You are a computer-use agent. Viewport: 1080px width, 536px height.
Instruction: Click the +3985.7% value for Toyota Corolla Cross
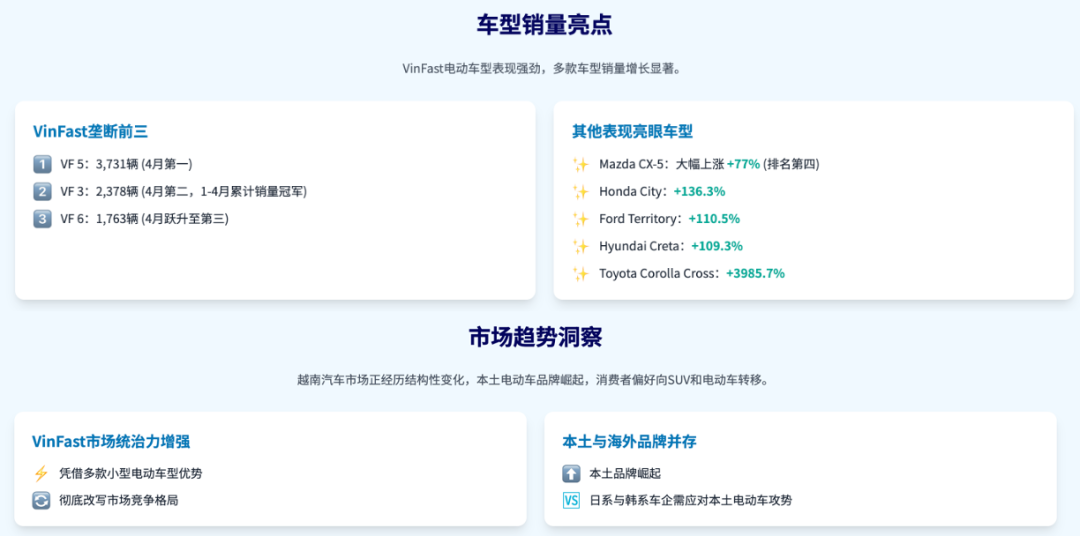click(x=756, y=274)
